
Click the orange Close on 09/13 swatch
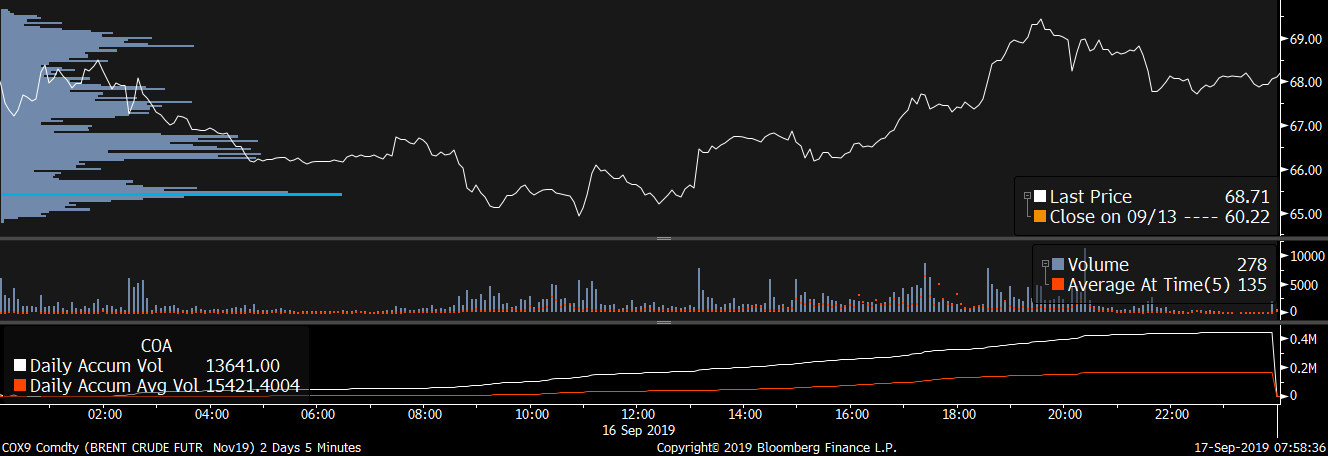coord(1040,216)
